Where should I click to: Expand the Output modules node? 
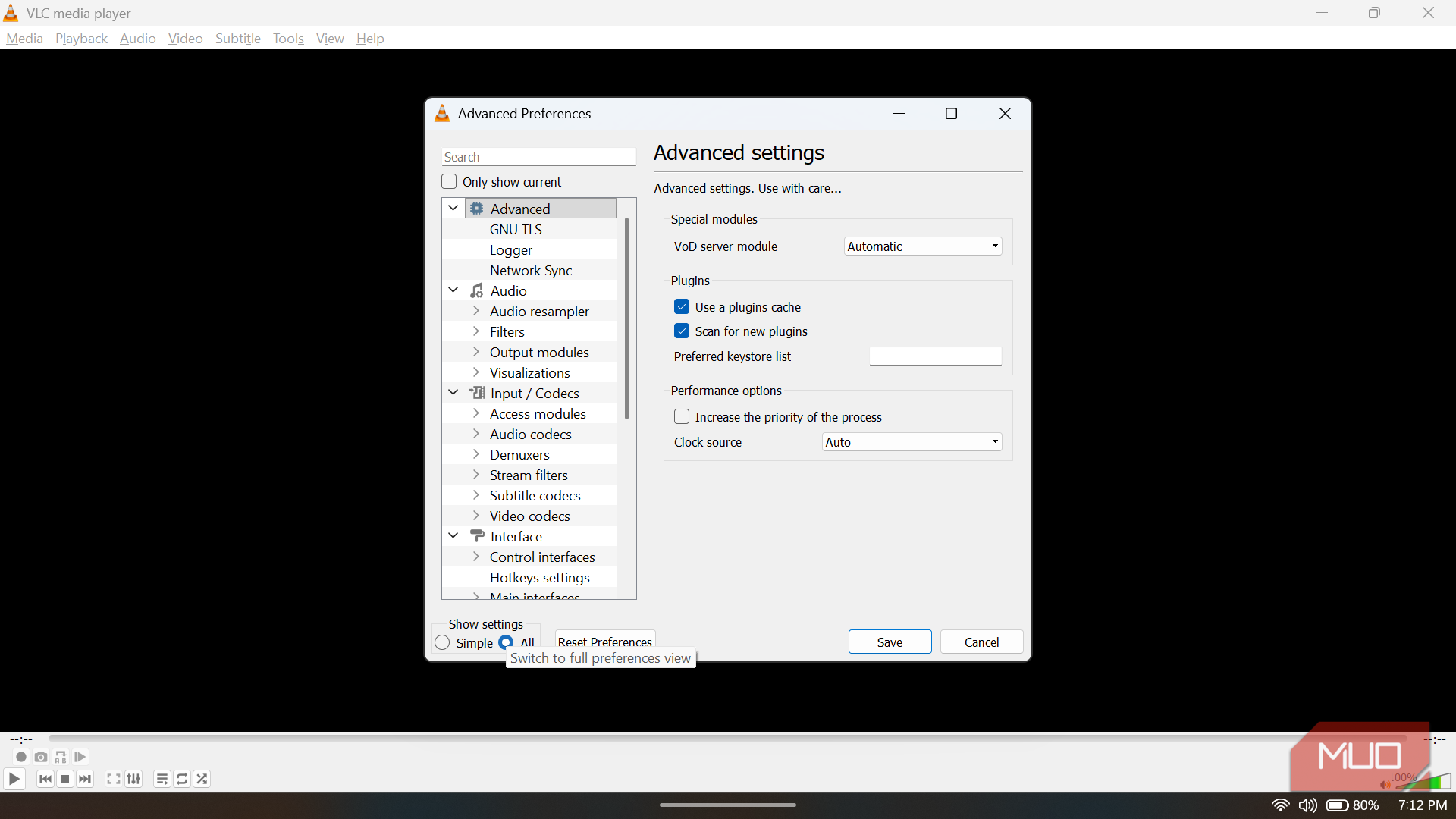point(476,352)
